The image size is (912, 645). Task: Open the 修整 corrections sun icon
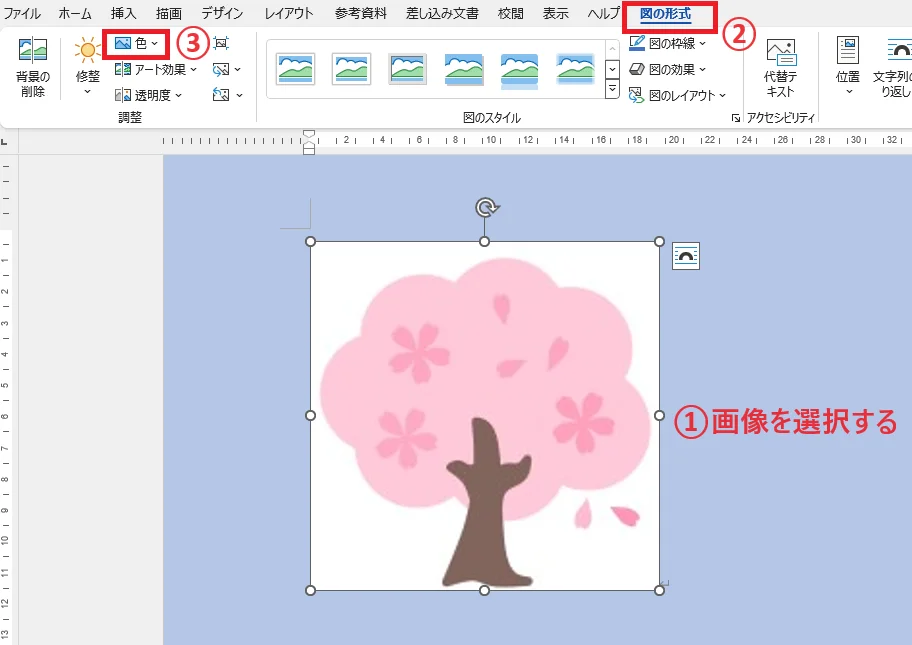(x=87, y=51)
